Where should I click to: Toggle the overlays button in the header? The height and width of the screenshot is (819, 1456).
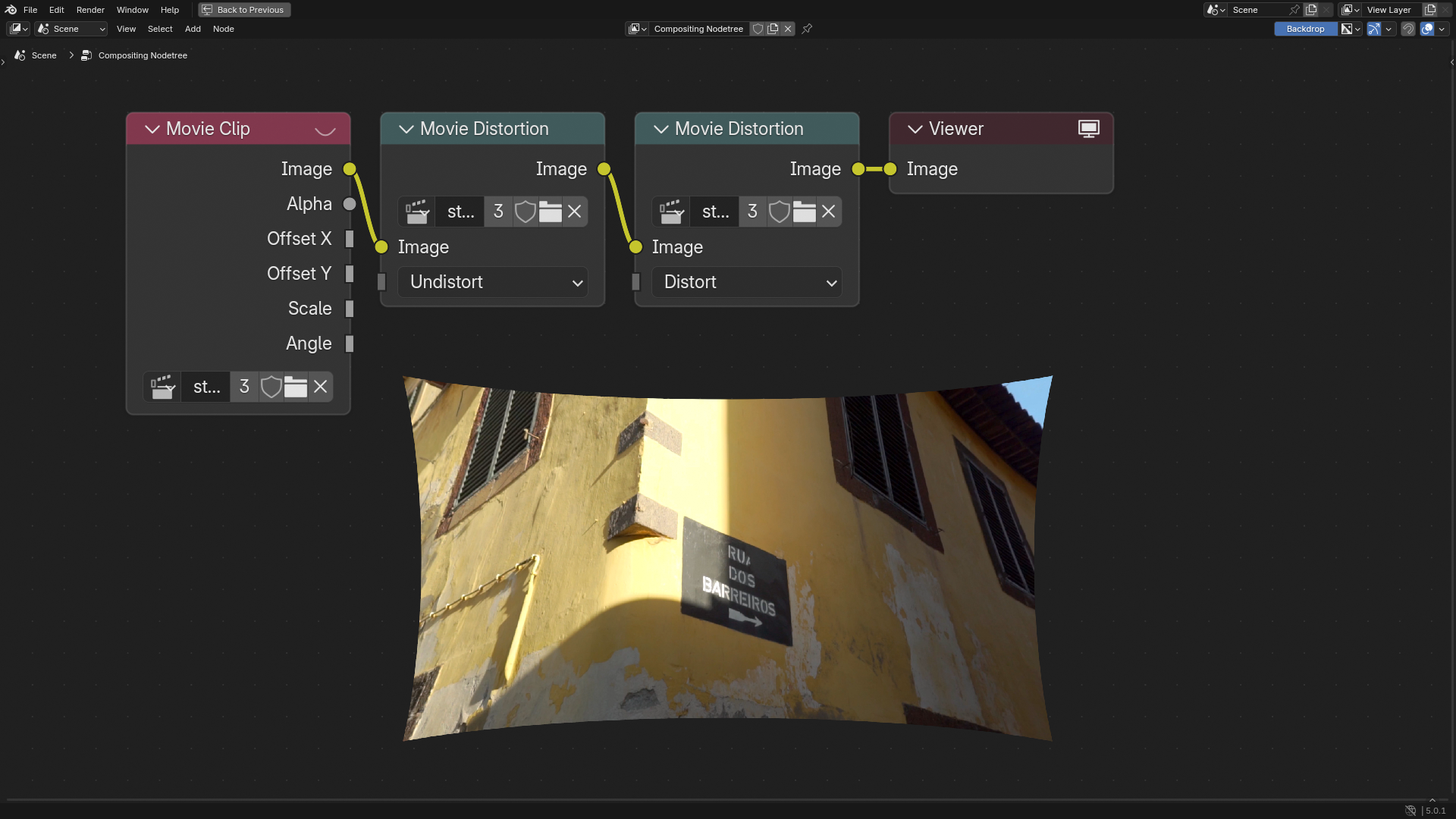click(x=1427, y=29)
